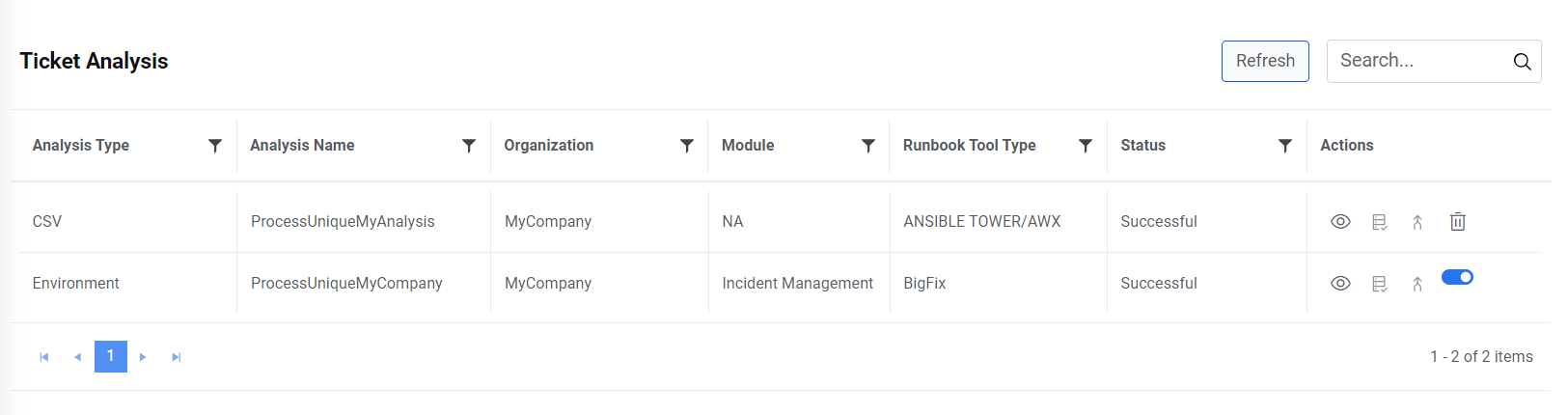Image resolution: width=1568 pixels, height=415 pixels.
Task: Open the Organization column filter
Action: click(x=687, y=146)
